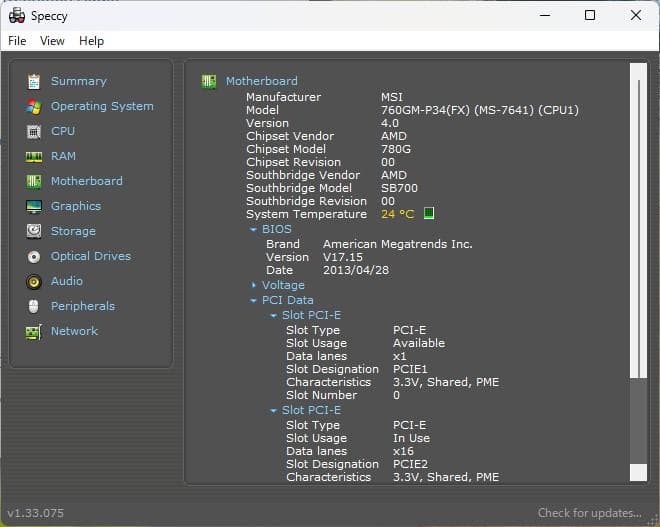Expand the Voltage section
Viewport: 660px width, 527px height.
pyautogui.click(x=253, y=285)
